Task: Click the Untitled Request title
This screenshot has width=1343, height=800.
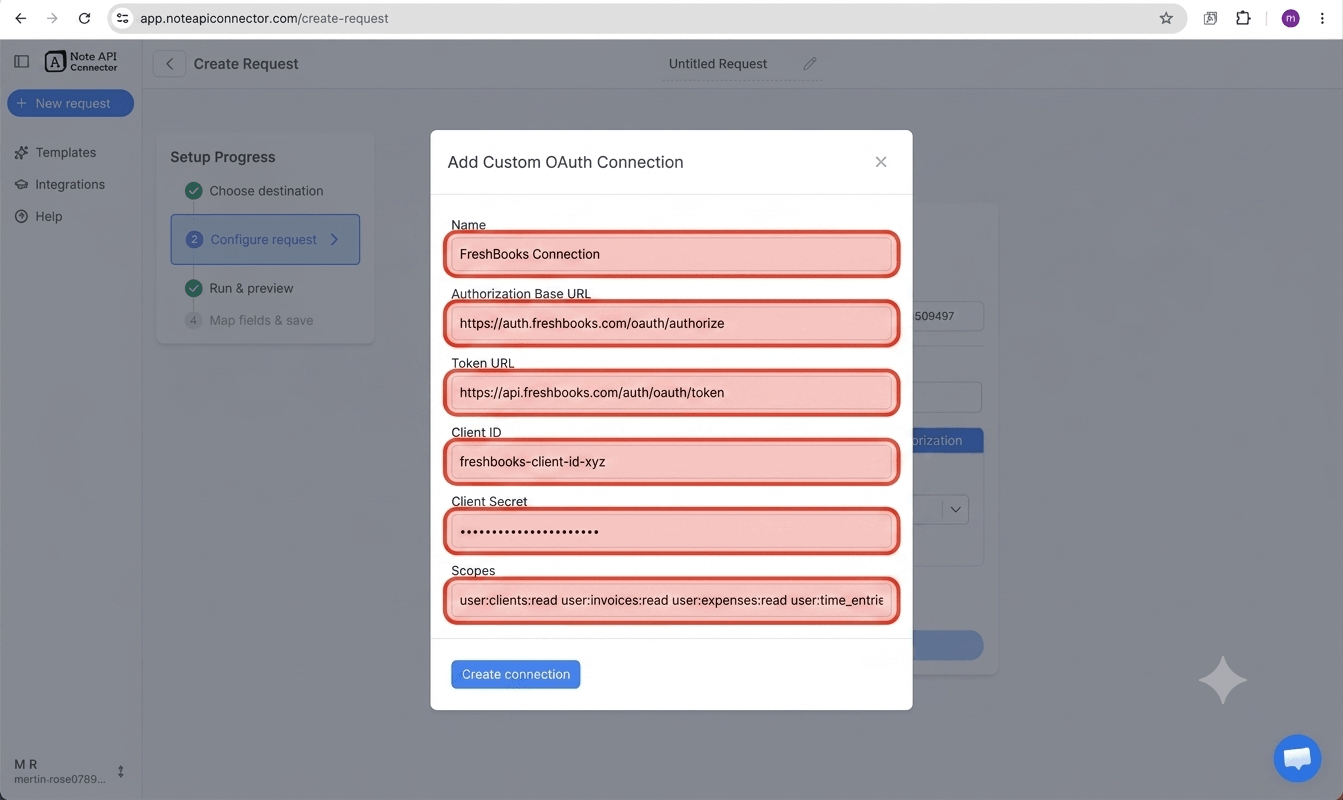Action: (718, 63)
